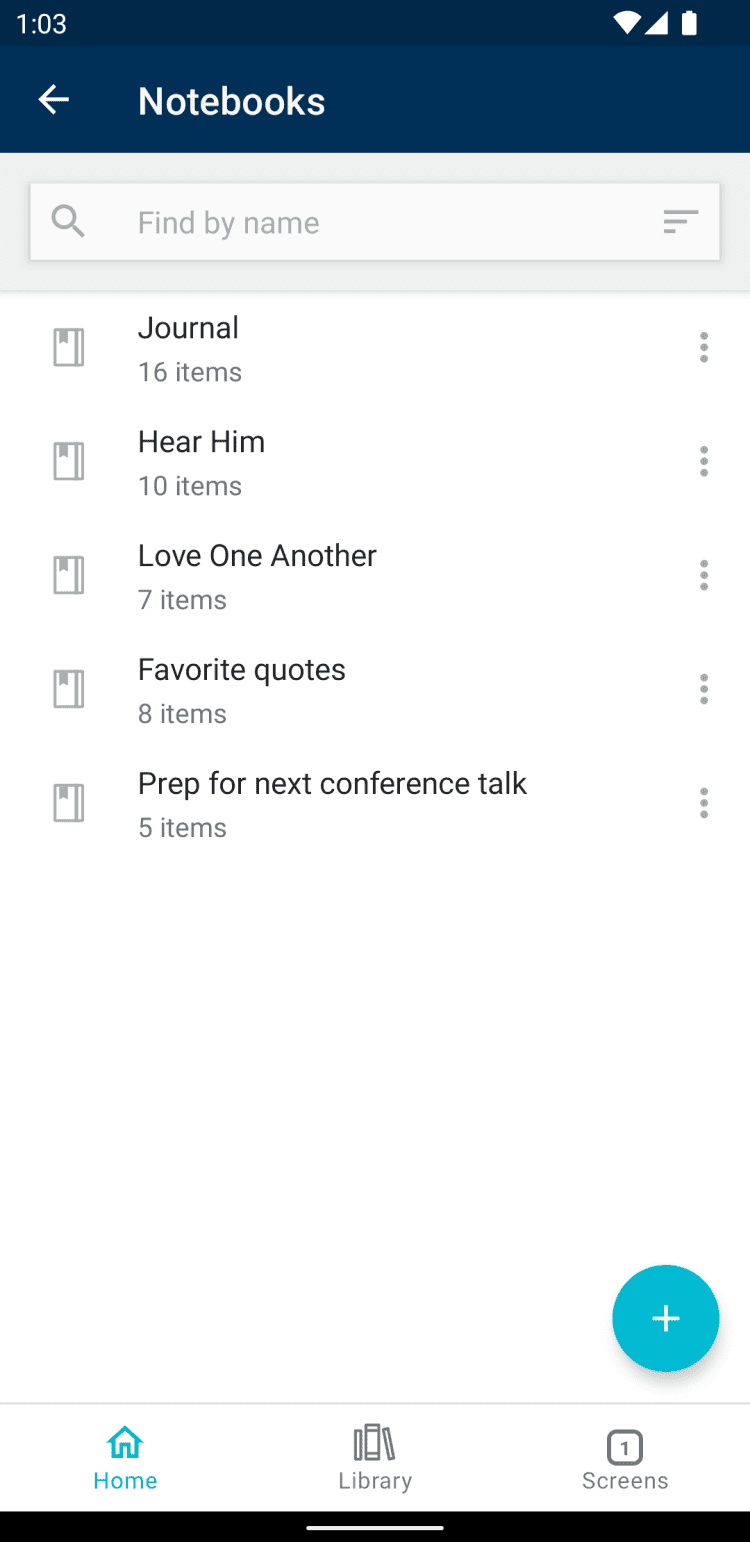Add a new notebook with plus button

[665, 1318]
